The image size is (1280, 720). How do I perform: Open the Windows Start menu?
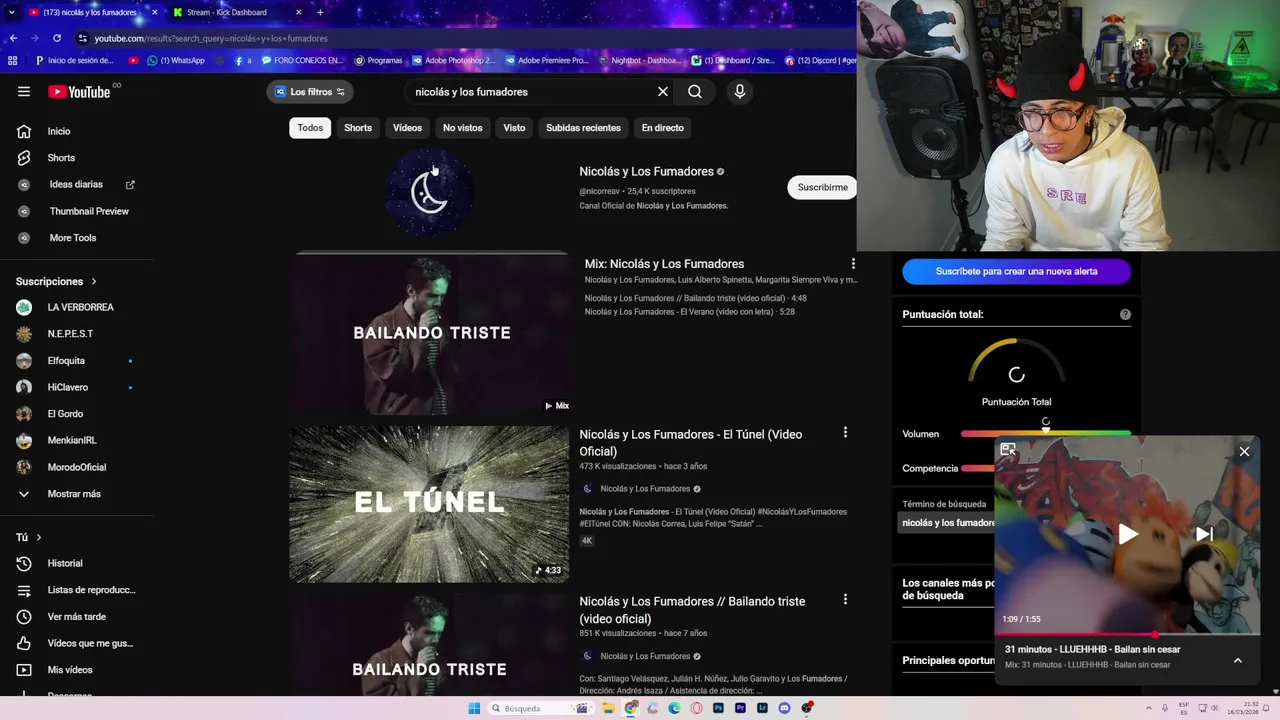[x=474, y=708]
